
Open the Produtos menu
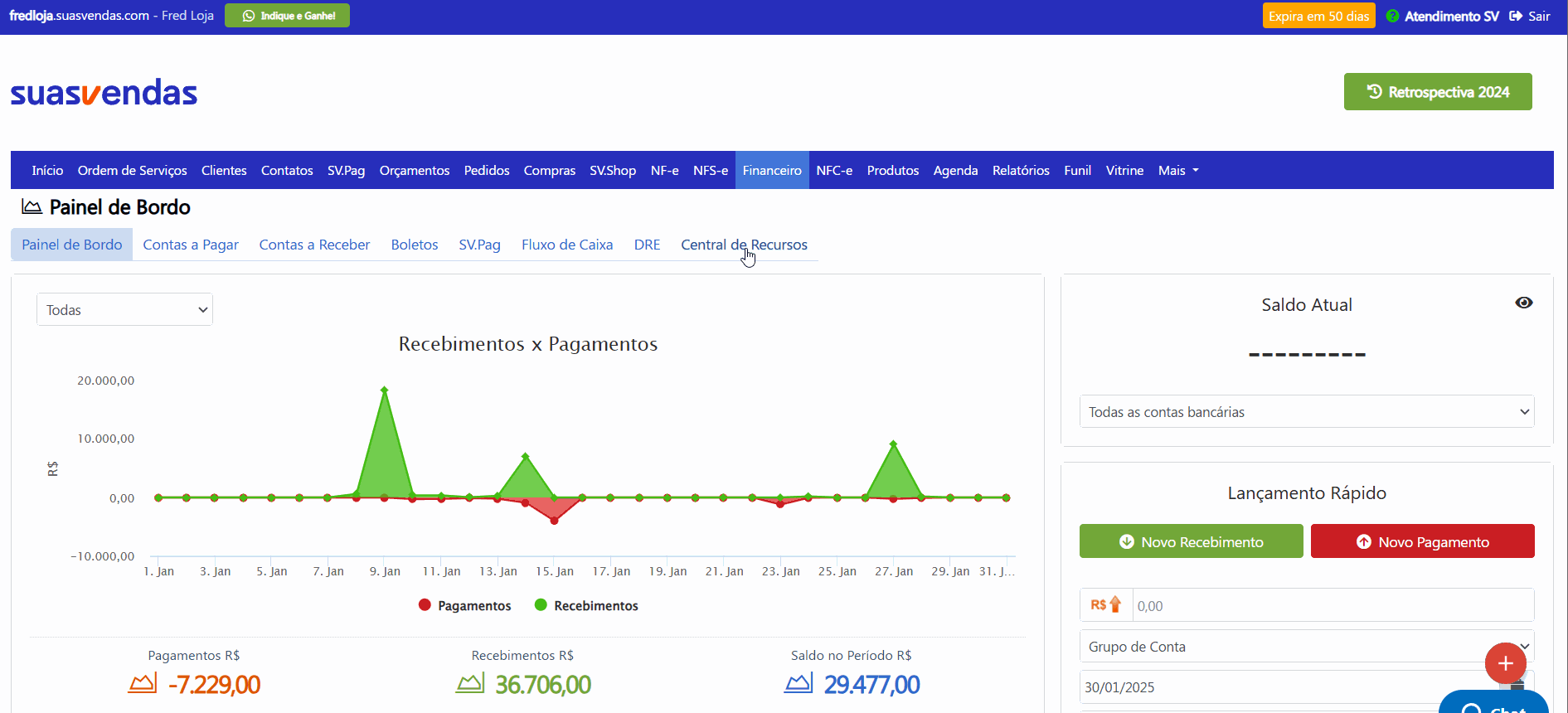[893, 170]
